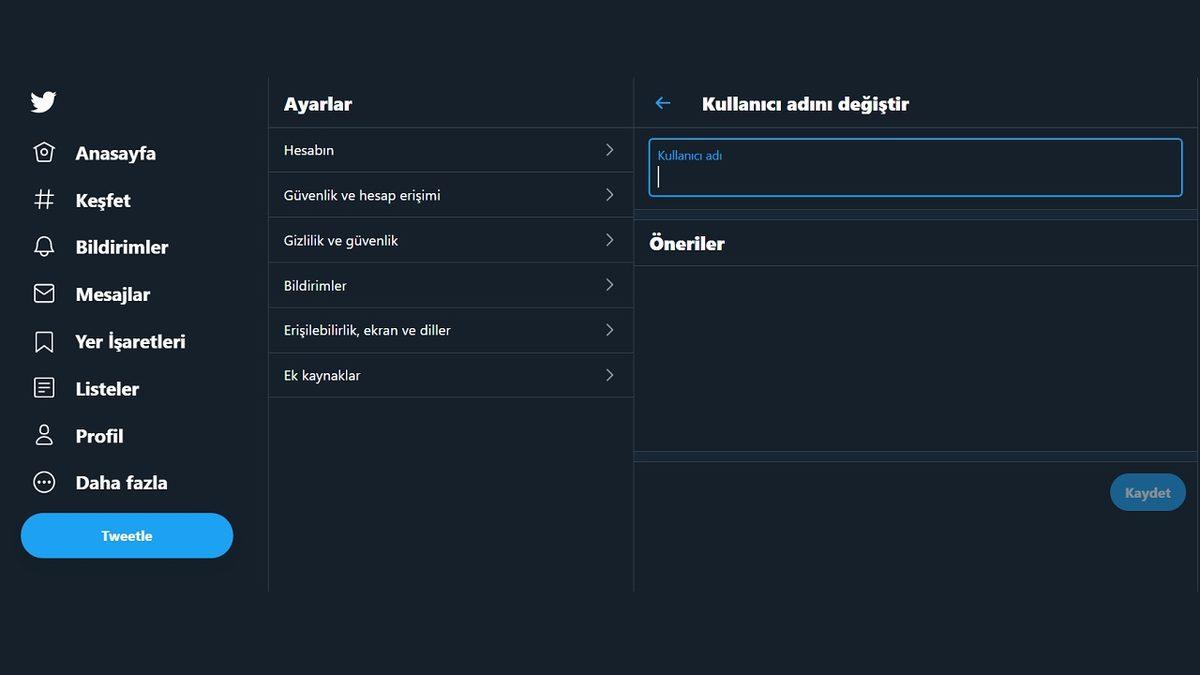
Task: Select the Keşfet hashtag icon
Action: [44, 199]
